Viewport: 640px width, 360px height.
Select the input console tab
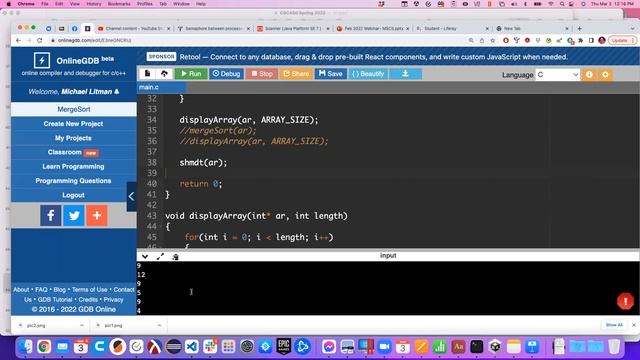point(388,256)
